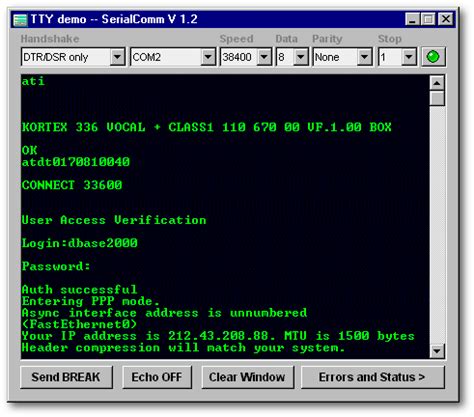
Task: Click the terminal scrollbar up arrow
Action: click(437, 83)
